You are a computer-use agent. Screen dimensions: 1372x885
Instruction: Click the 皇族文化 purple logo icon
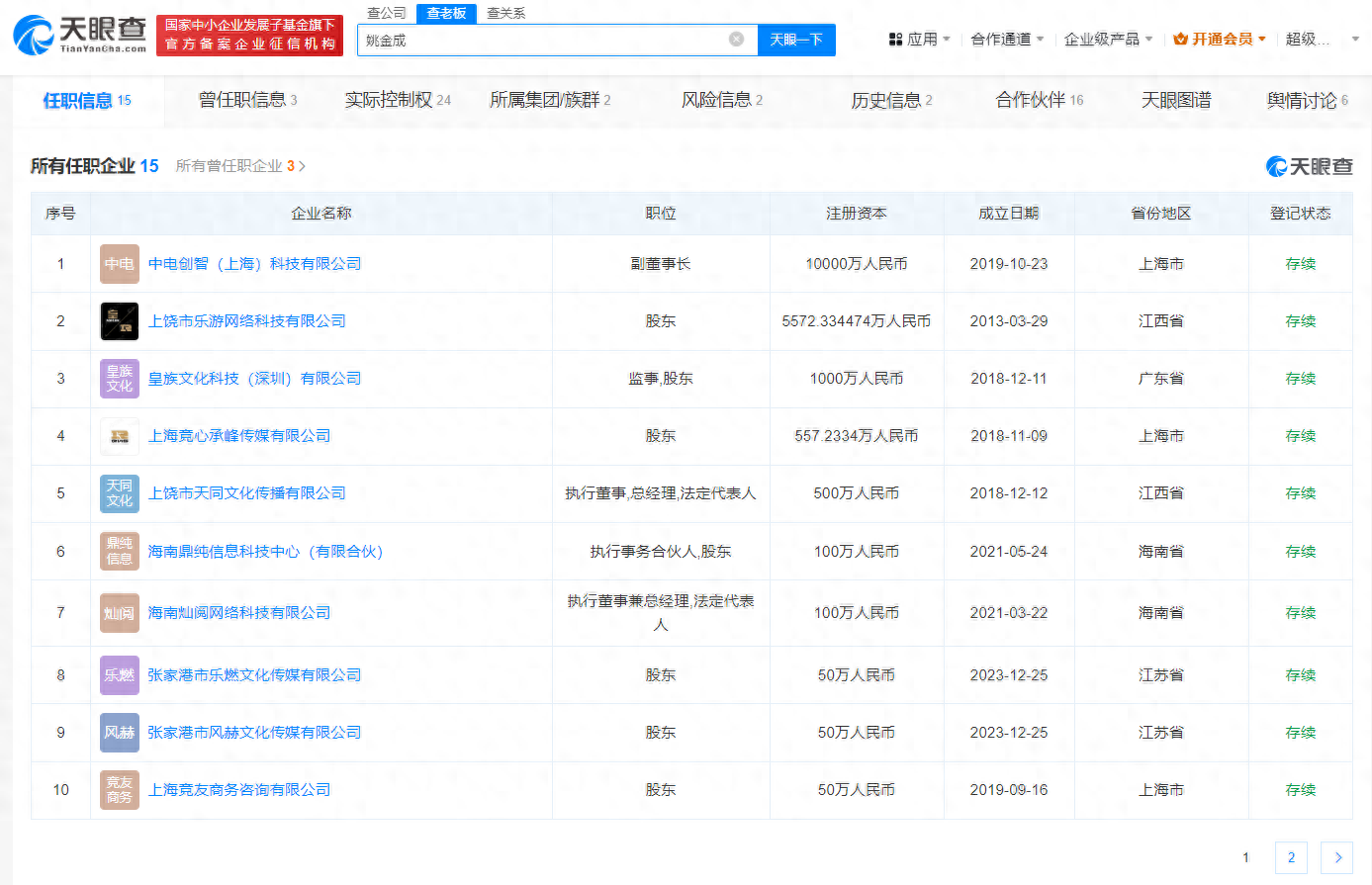point(119,379)
